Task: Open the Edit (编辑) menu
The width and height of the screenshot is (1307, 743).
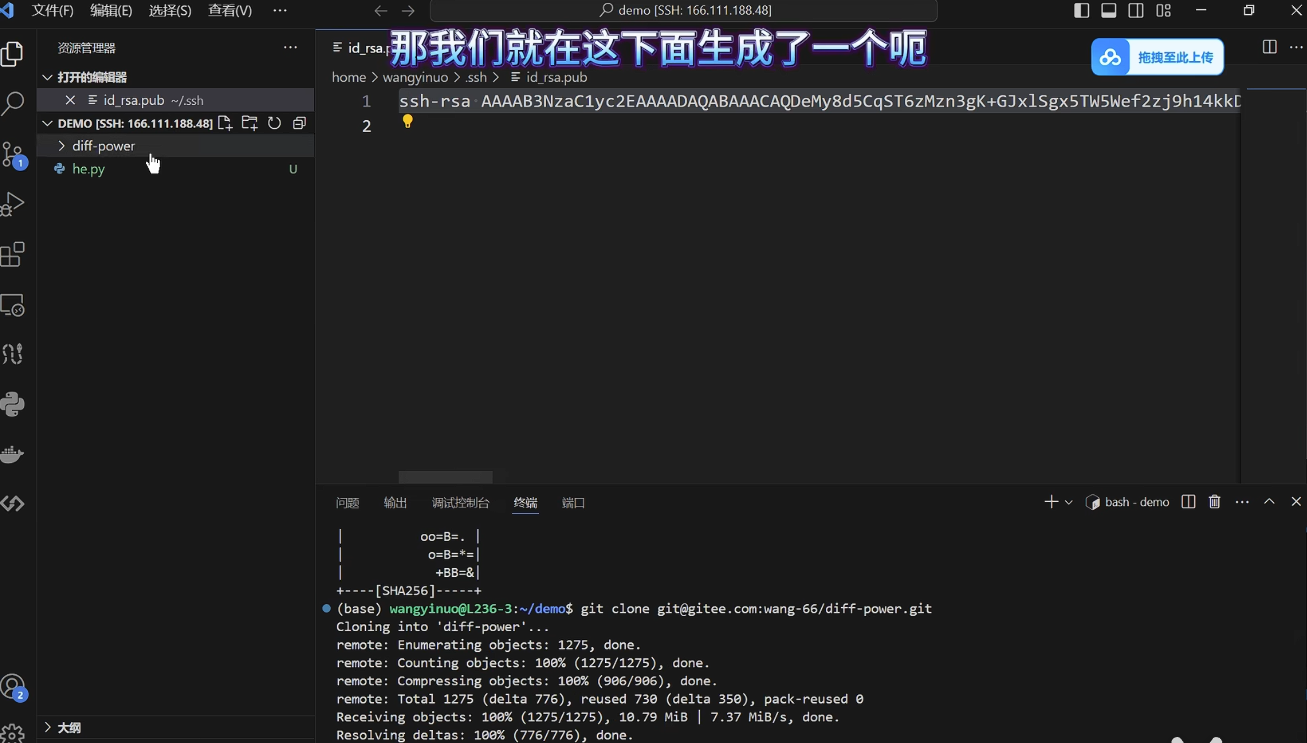Action: click(111, 11)
